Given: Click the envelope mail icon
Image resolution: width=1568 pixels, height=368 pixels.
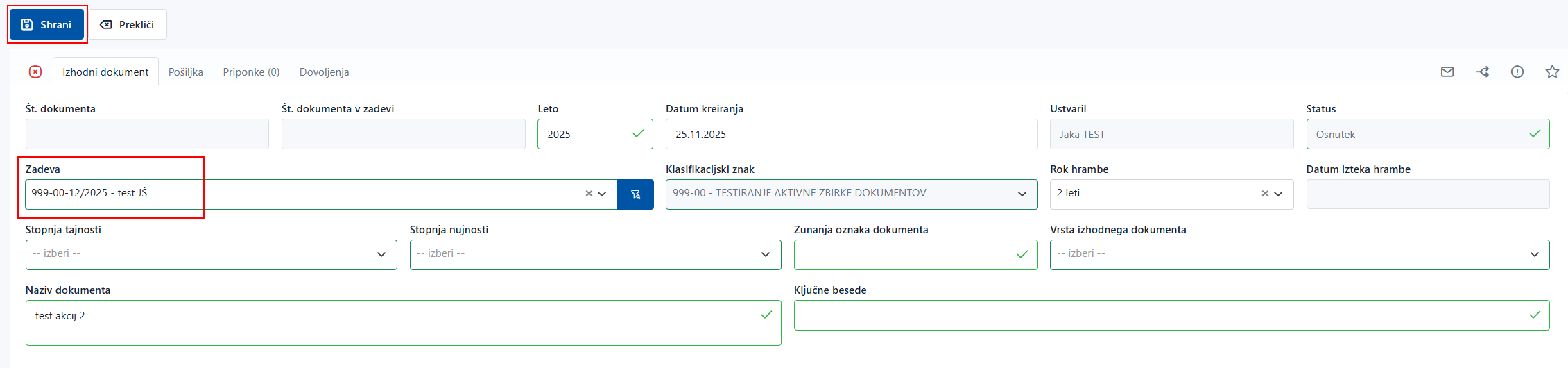Looking at the screenshot, I should (1447, 72).
